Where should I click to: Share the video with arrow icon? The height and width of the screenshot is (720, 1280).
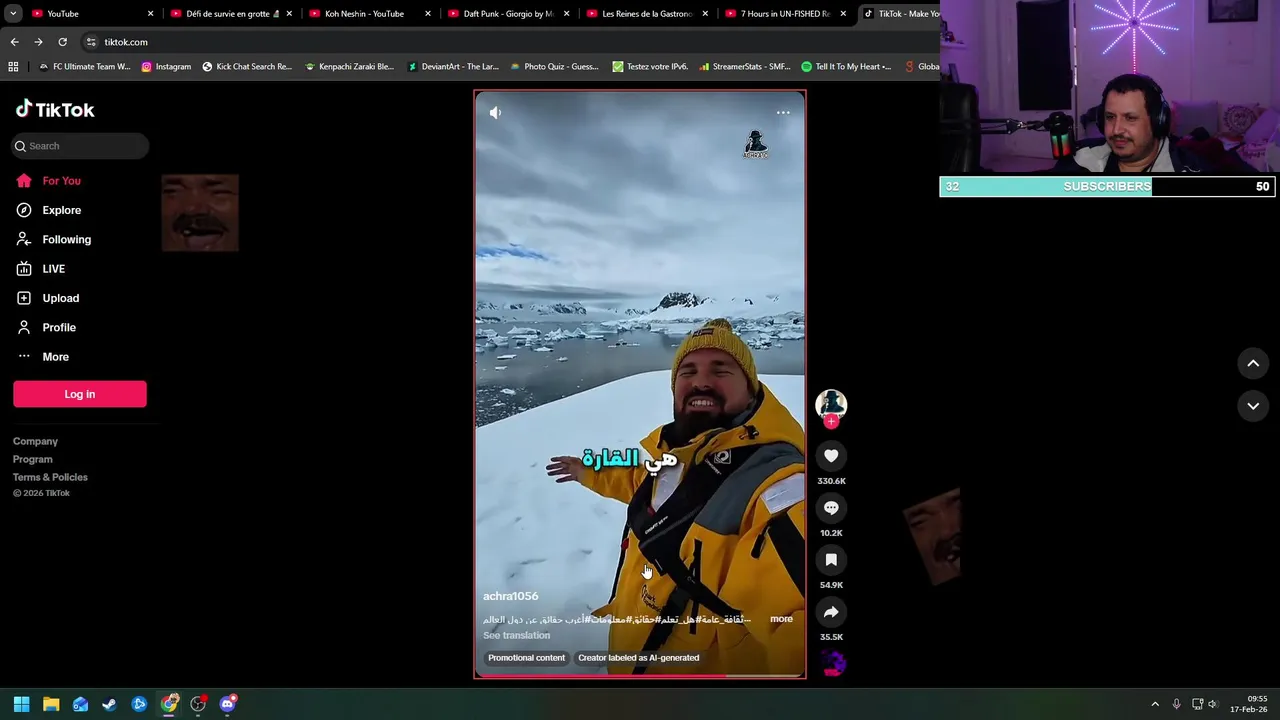(831, 612)
